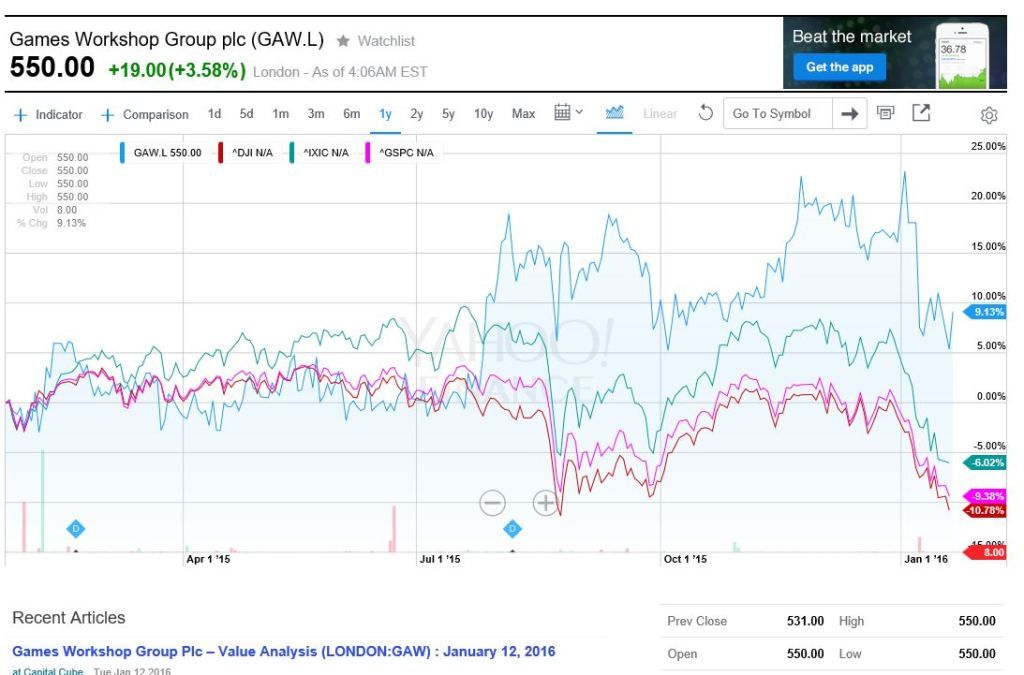Submit symbol with the arrow button

[x=850, y=114]
